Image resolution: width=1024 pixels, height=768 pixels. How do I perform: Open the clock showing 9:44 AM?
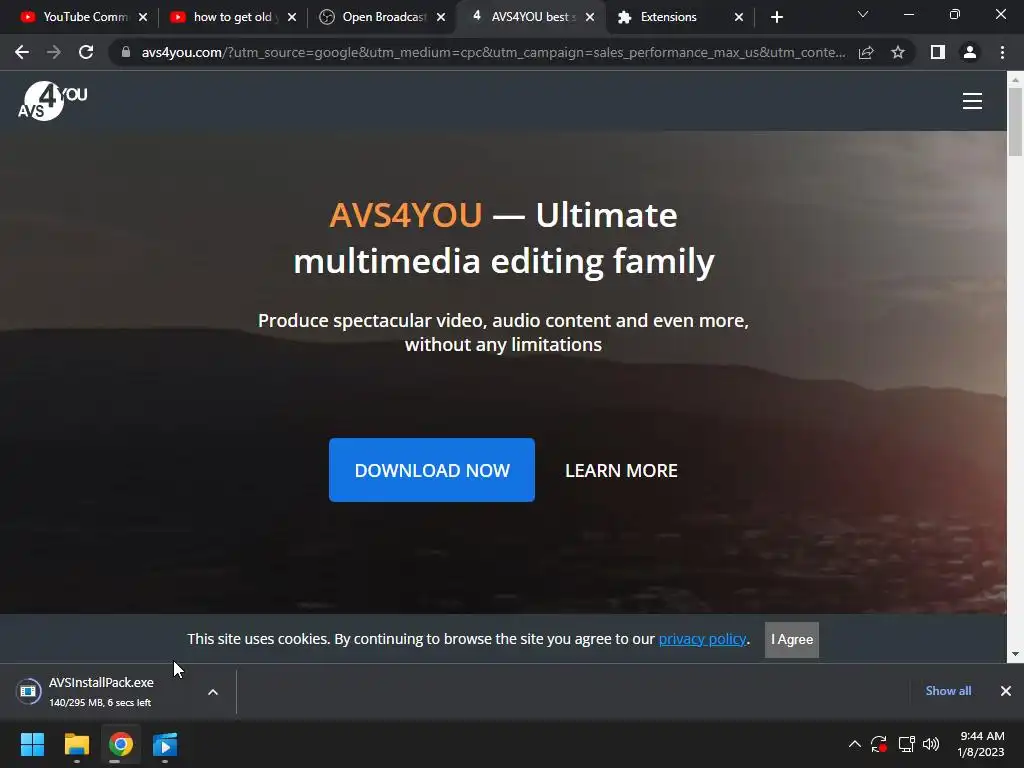coord(982,744)
